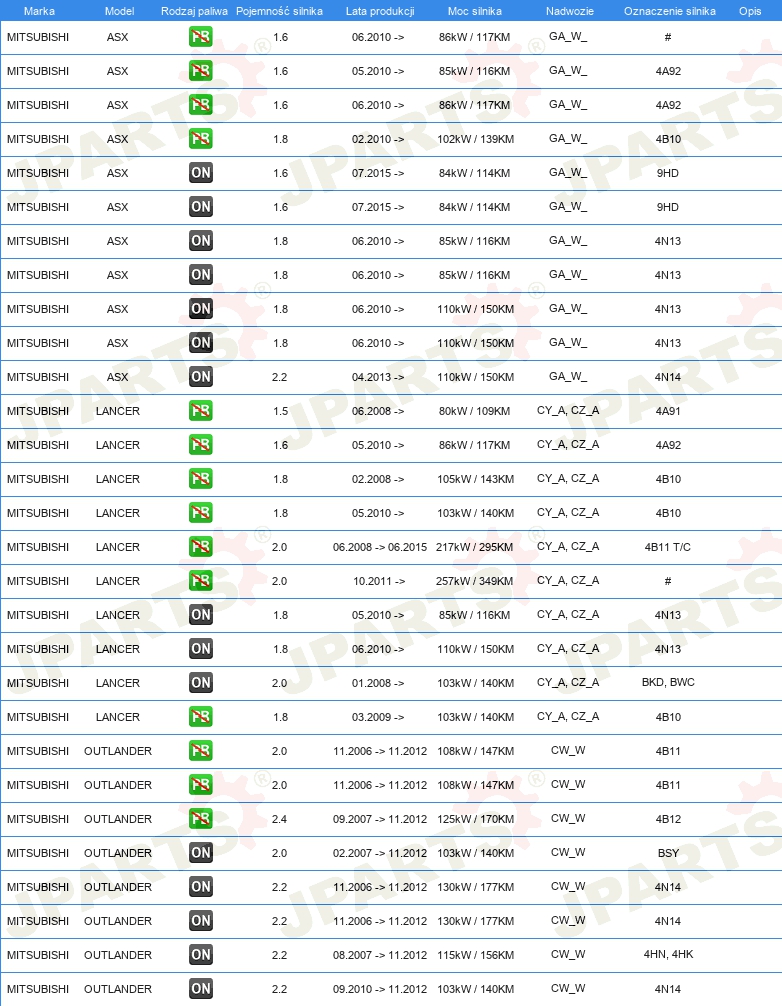782x1006 pixels.
Task: Select the 217kW / 295KM power cell
Action: point(475,547)
